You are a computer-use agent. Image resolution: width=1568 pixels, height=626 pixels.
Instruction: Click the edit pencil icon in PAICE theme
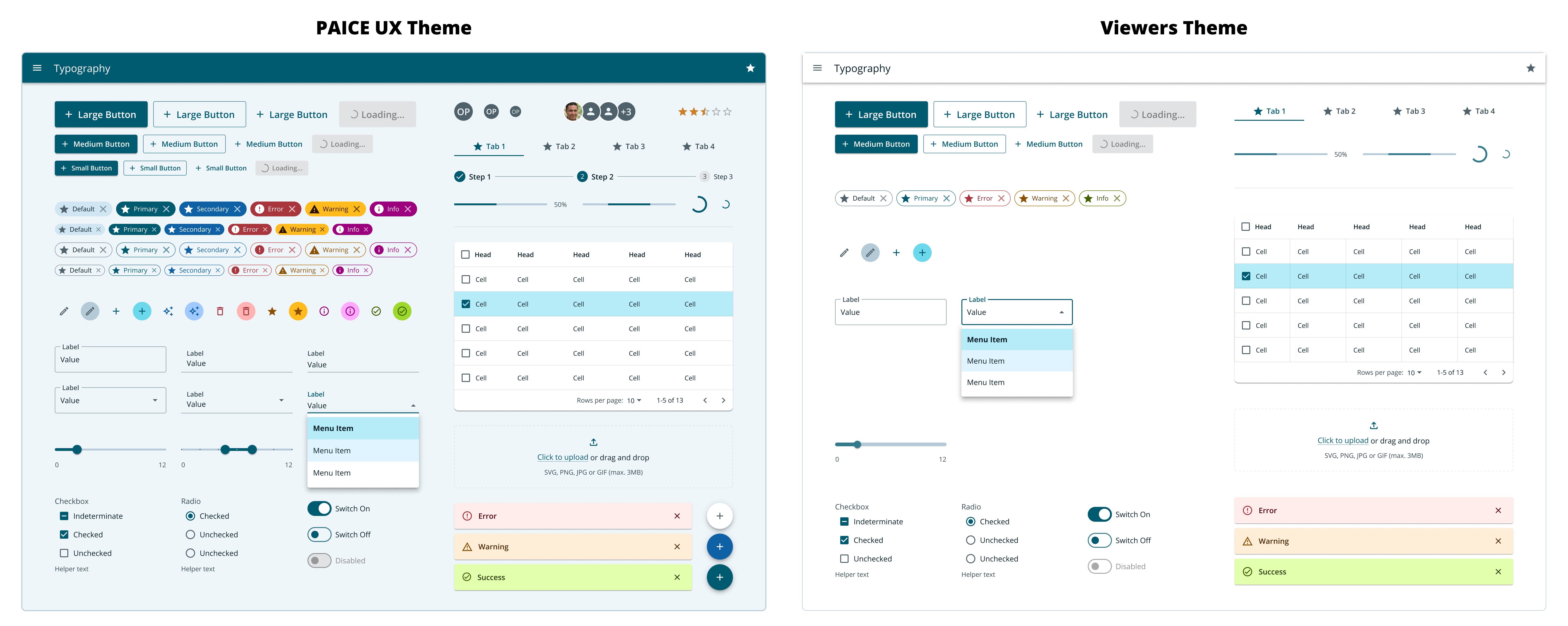coord(63,311)
